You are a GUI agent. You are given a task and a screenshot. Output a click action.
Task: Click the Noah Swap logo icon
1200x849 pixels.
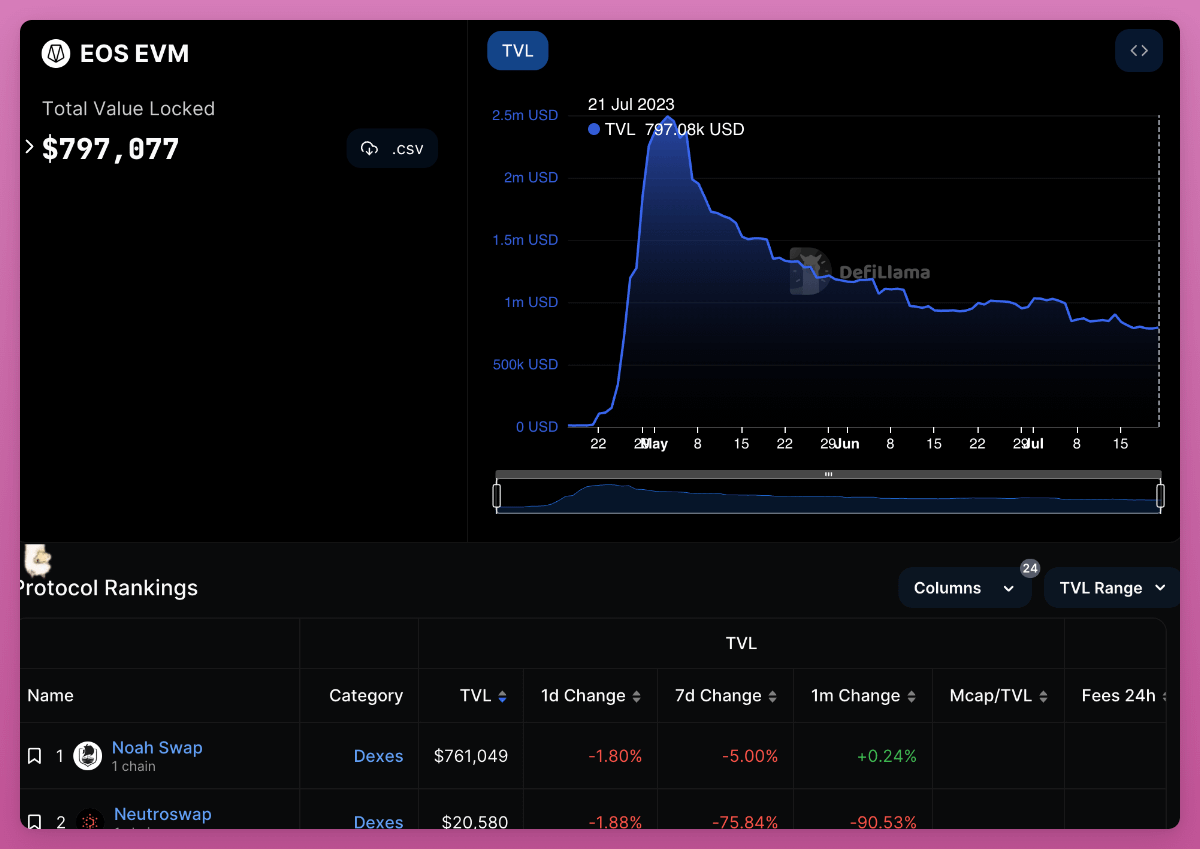point(88,756)
